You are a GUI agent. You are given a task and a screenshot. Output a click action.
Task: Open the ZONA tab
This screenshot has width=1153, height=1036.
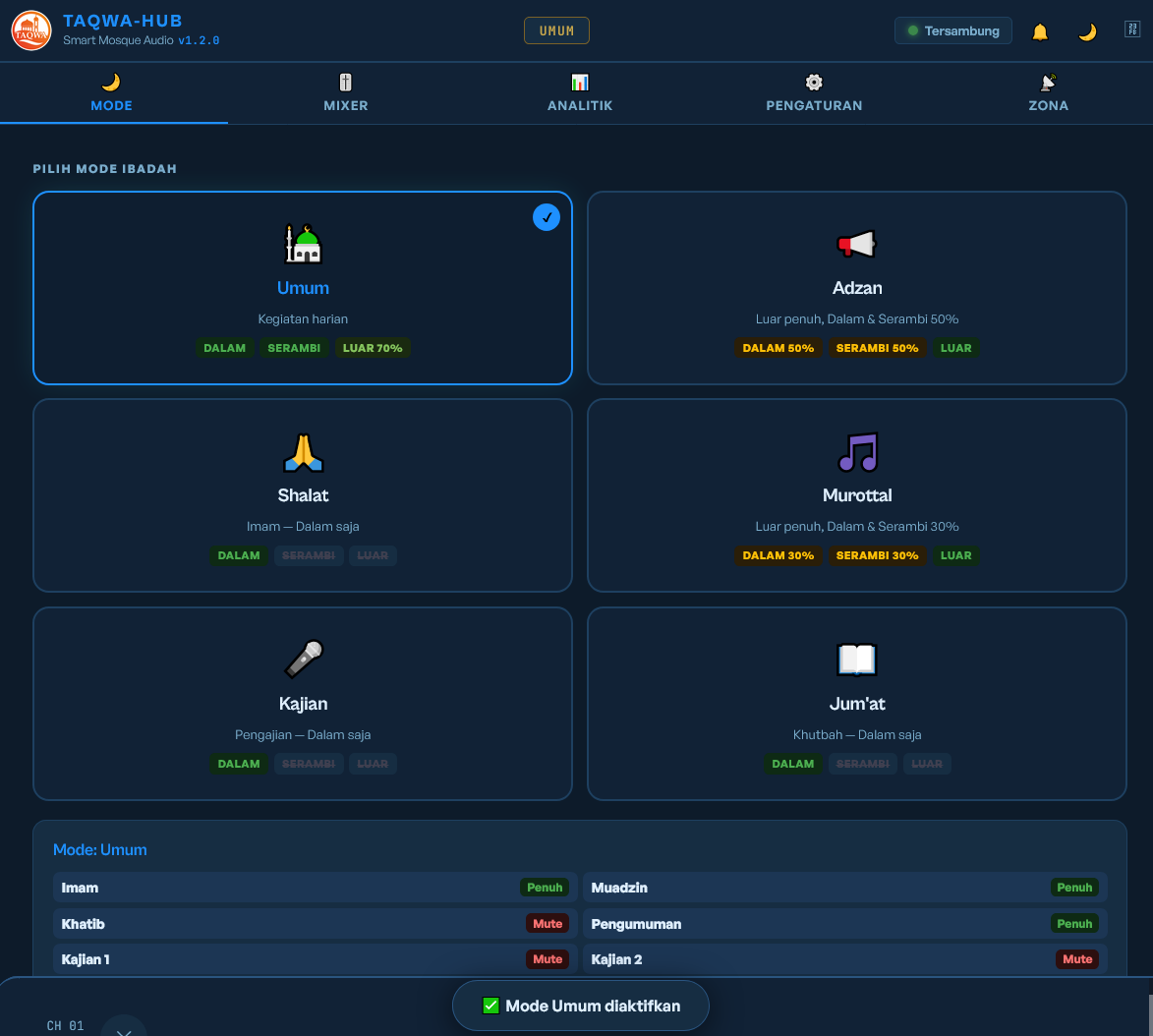point(1048,92)
